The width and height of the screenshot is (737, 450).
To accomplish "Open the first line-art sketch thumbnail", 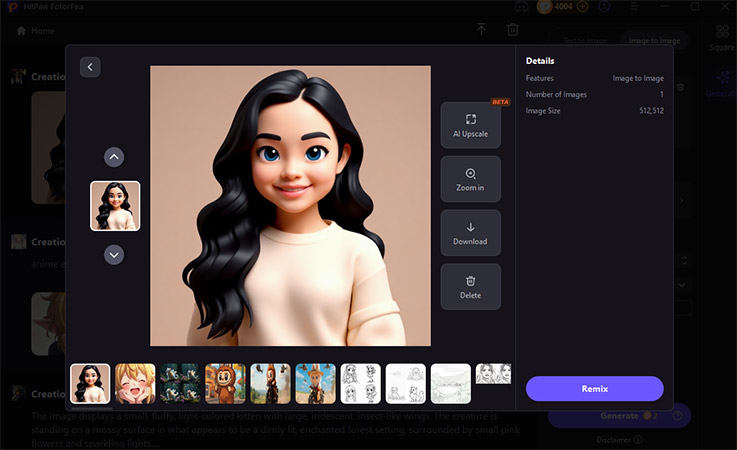I will pos(360,383).
